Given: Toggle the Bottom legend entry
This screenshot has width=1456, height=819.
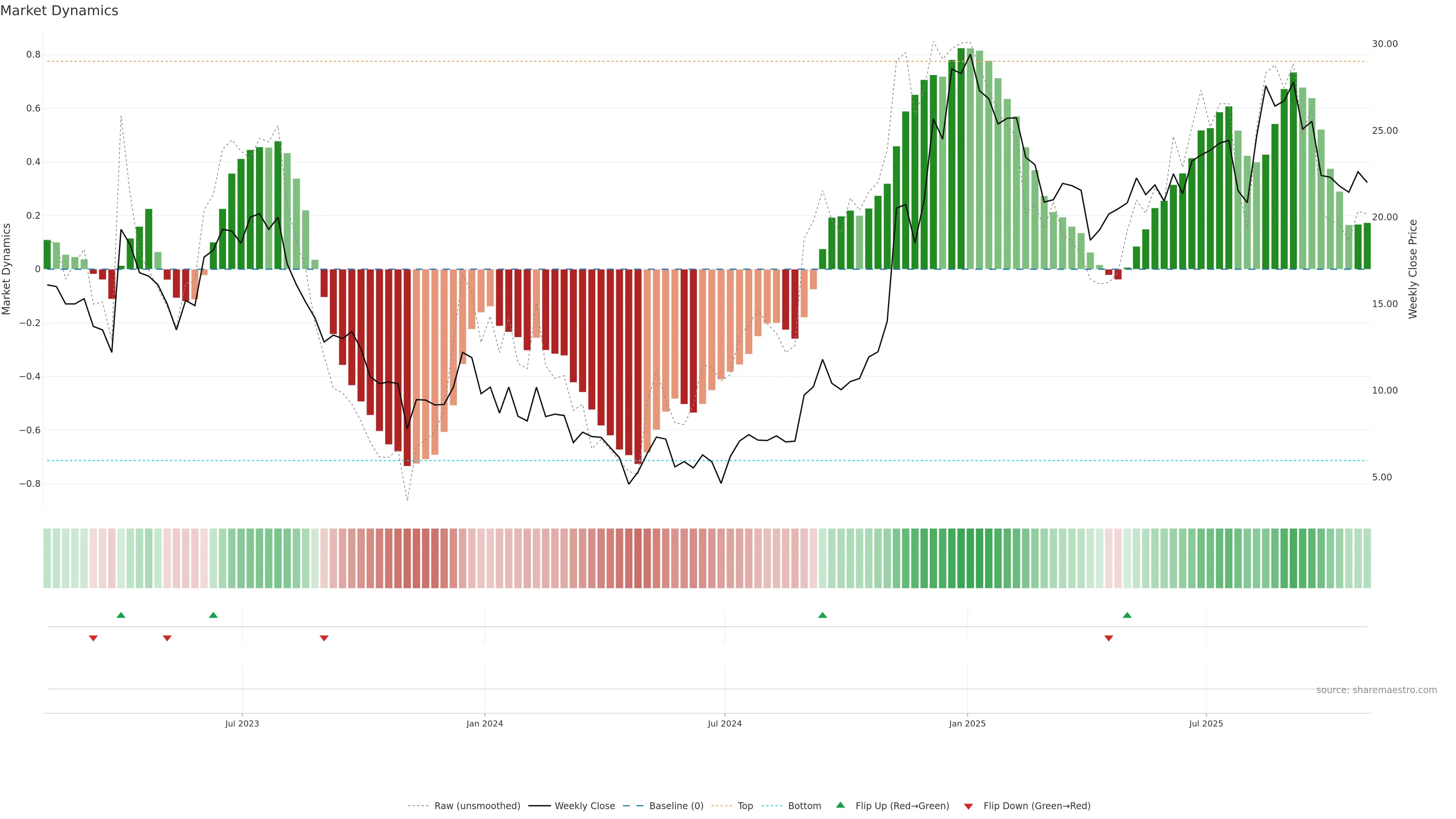Looking at the screenshot, I should coord(804,806).
